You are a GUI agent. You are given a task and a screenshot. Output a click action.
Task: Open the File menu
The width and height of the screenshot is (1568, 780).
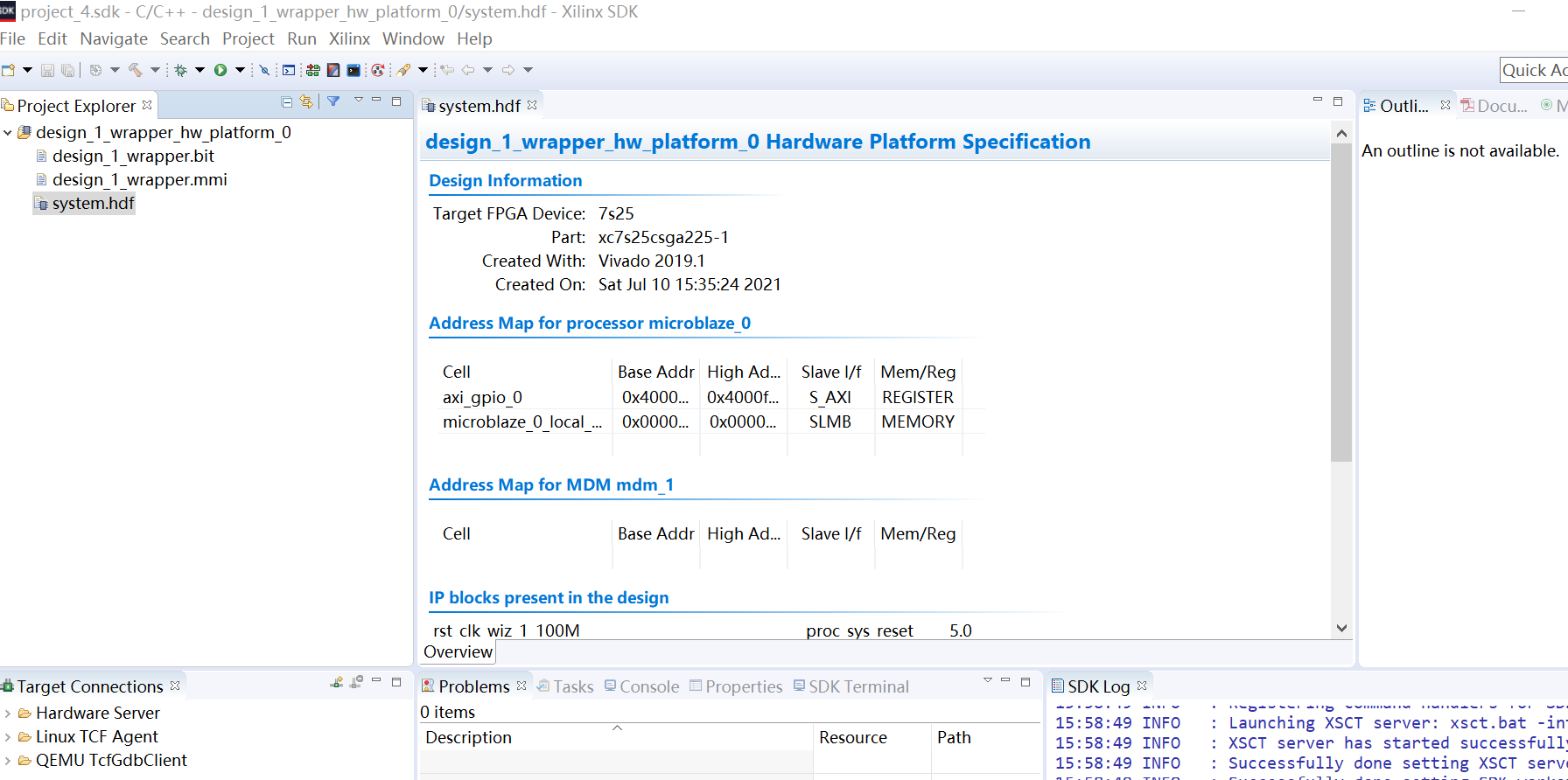pos(12,38)
